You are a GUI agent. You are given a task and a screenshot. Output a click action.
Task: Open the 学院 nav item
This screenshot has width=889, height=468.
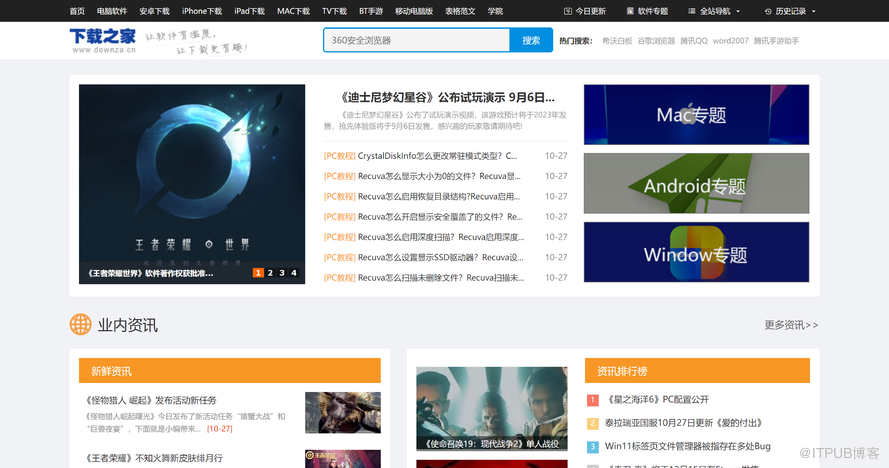click(x=495, y=11)
